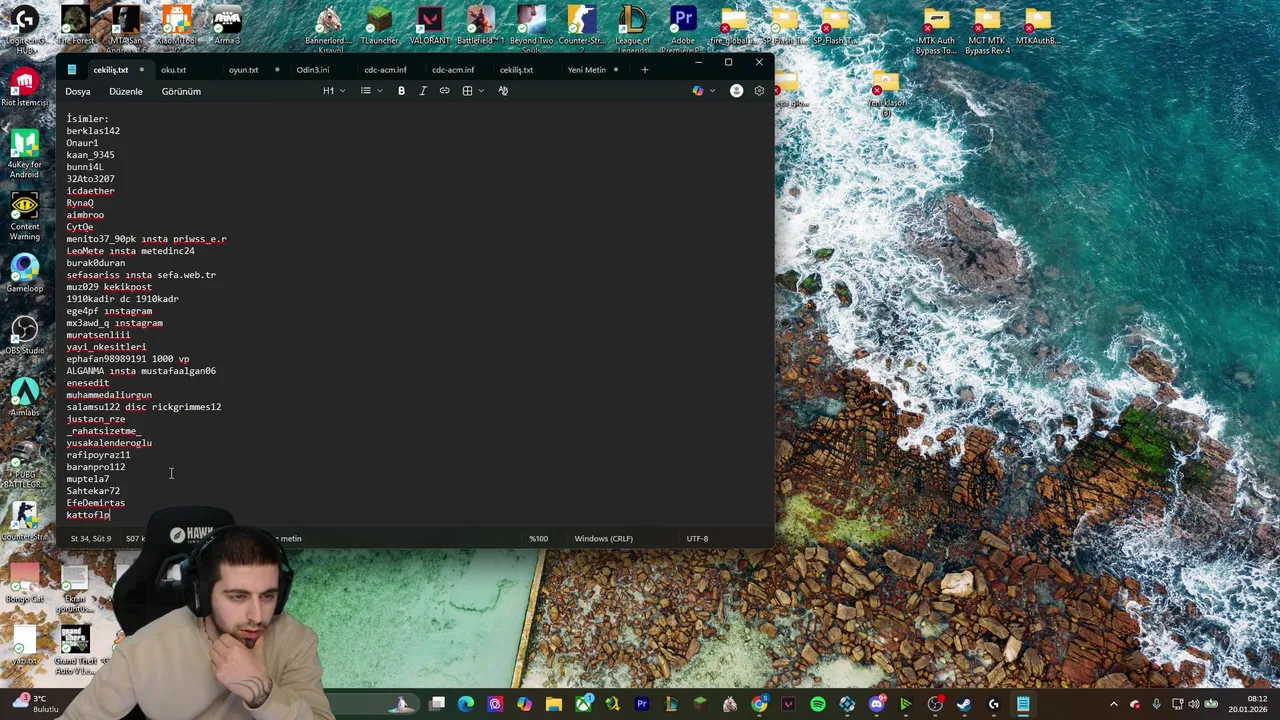Image resolution: width=1280 pixels, height=720 pixels.
Task: Click the UTF-8 encoding indicator
Action: tap(697, 539)
